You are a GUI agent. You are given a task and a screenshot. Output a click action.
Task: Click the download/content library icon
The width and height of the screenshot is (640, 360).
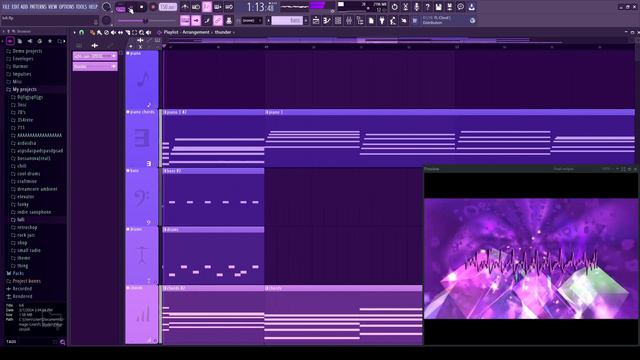[471, 7]
